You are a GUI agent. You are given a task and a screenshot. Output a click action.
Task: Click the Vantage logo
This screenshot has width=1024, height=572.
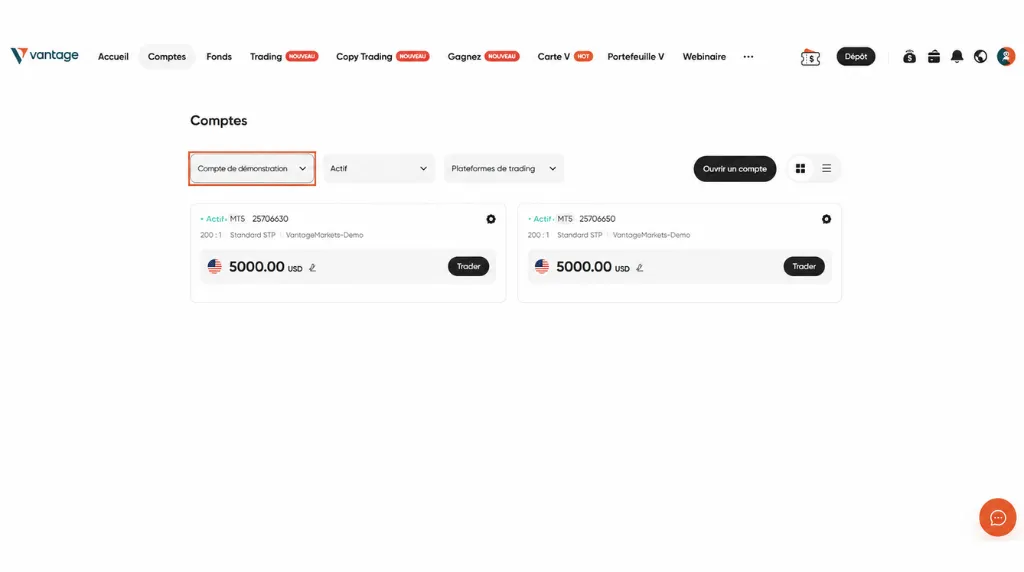[x=44, y=56]
